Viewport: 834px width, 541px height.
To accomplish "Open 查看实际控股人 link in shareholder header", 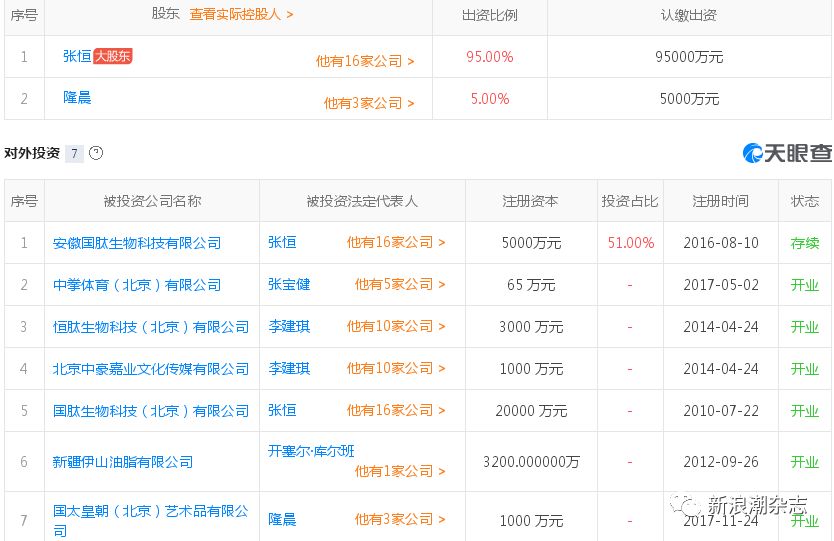I will click(241, 15).
